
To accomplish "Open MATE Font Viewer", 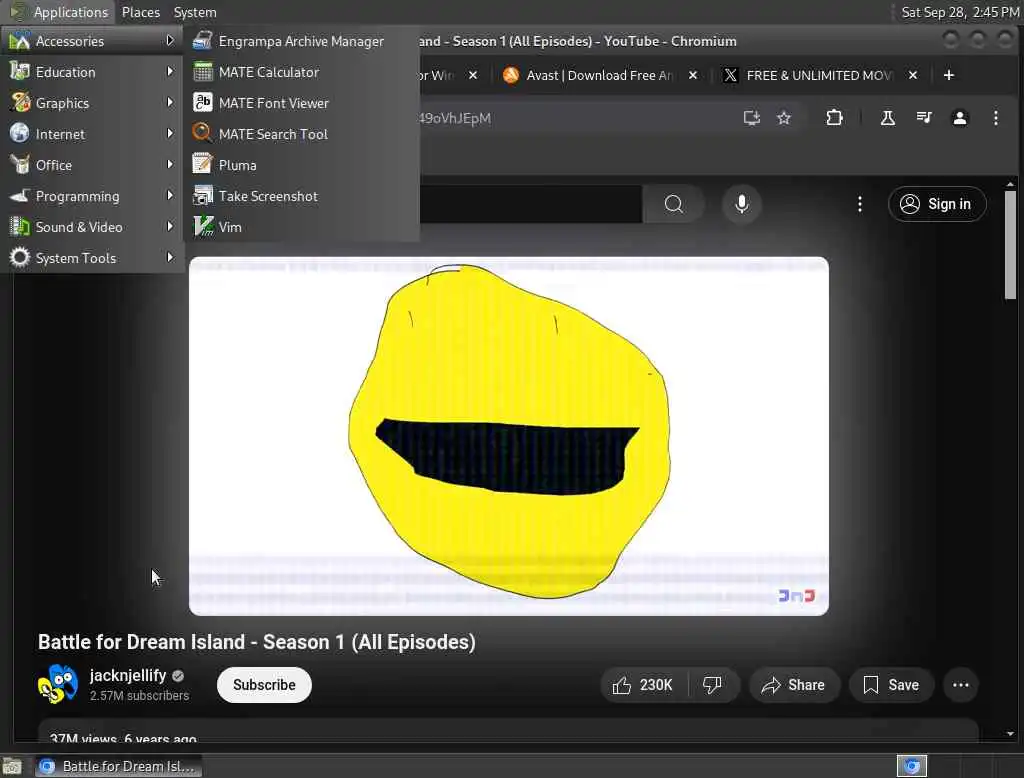I will tap(301, 103).
